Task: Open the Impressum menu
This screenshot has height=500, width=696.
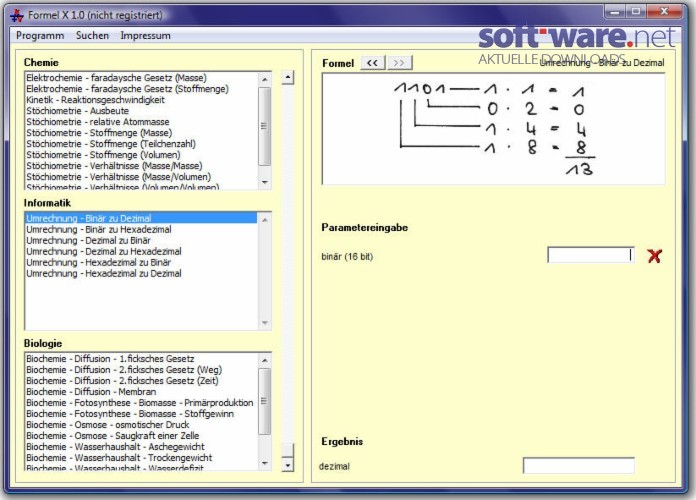Action: point(145,36)
